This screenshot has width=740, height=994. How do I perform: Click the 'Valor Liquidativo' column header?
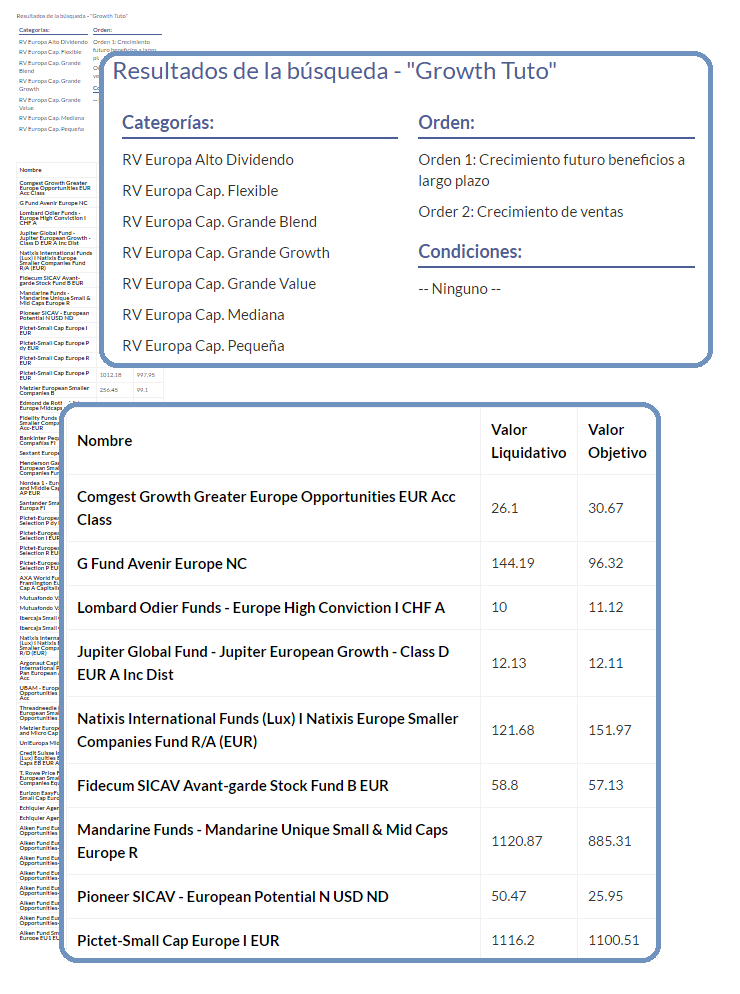coord(528,441)
